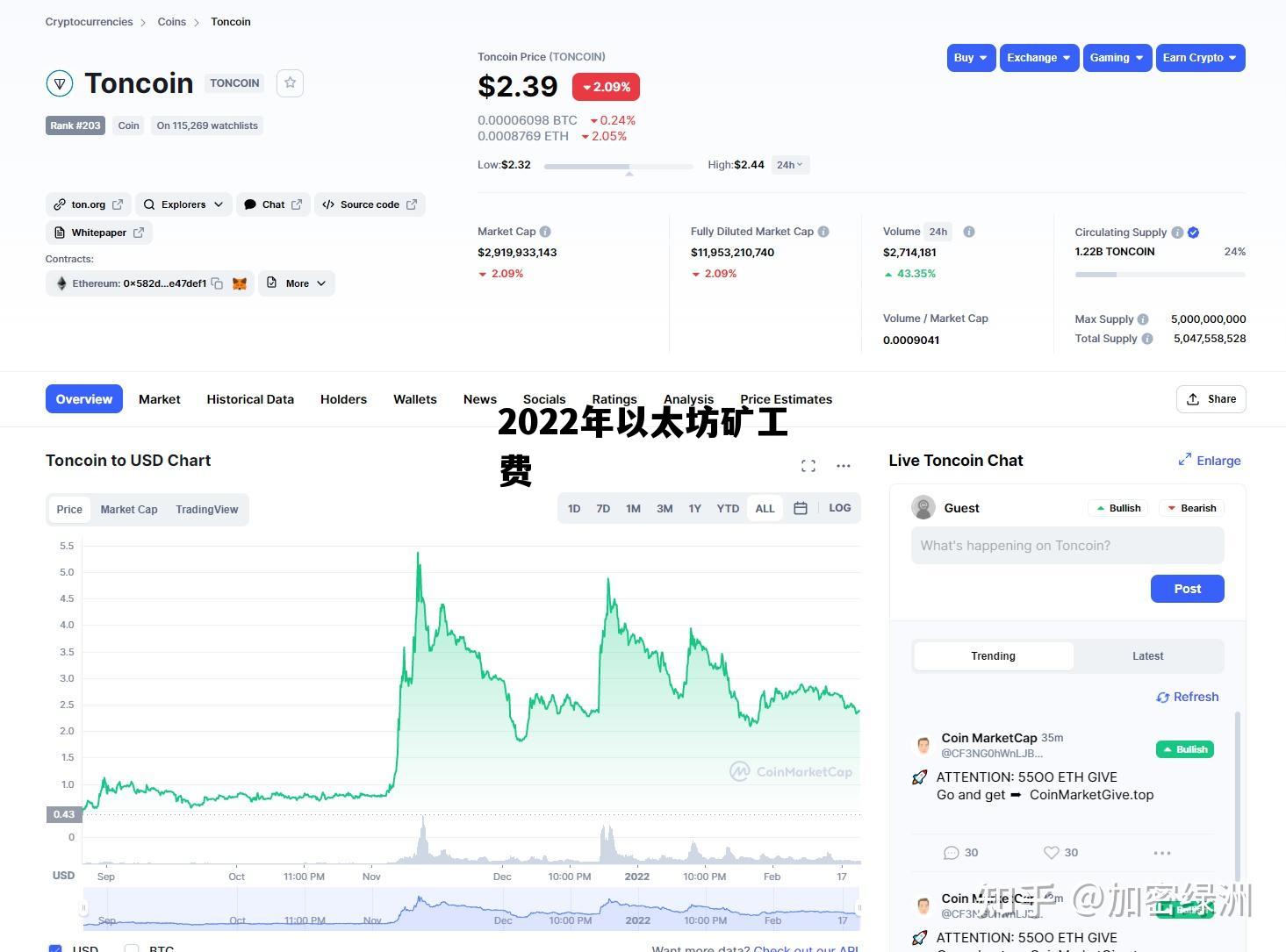The height and width of the screenshot is (952, 1286).
Task: Add Toncoin to watchlist with star icon
Action: 290,82
